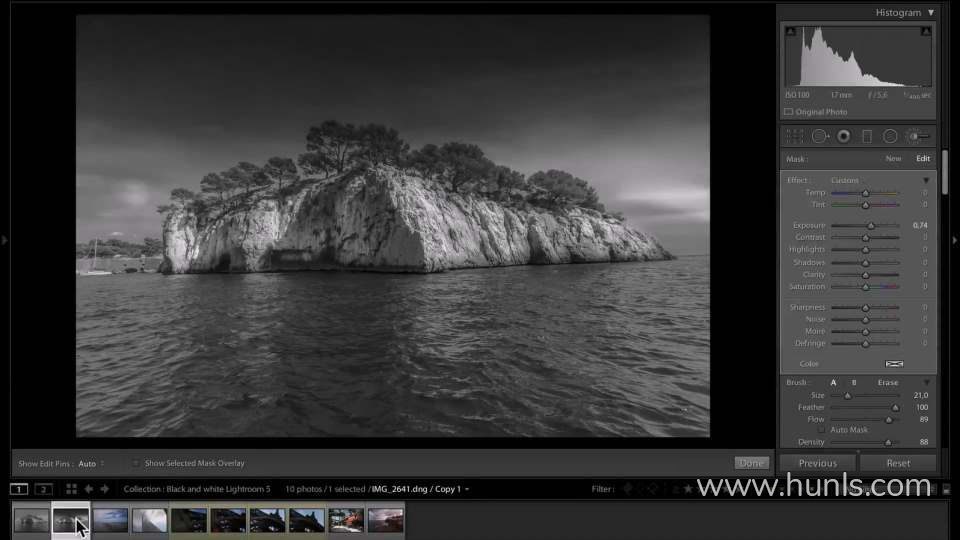
Task: Show the left panel group
Action: [x=4, y=240]
